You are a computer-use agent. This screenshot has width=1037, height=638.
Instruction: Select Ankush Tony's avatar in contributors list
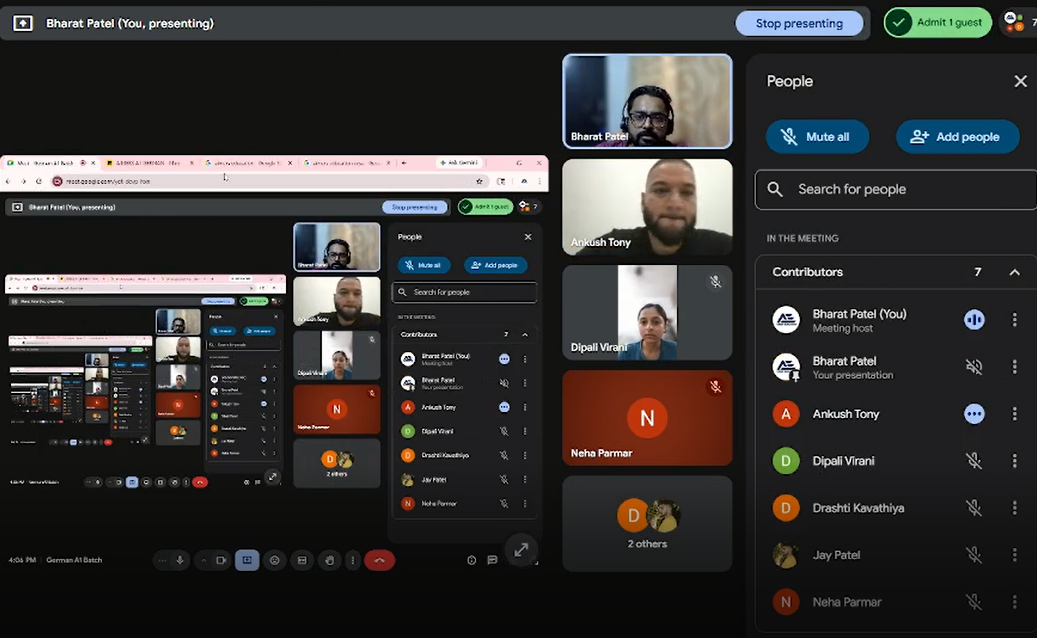[786, 414]
